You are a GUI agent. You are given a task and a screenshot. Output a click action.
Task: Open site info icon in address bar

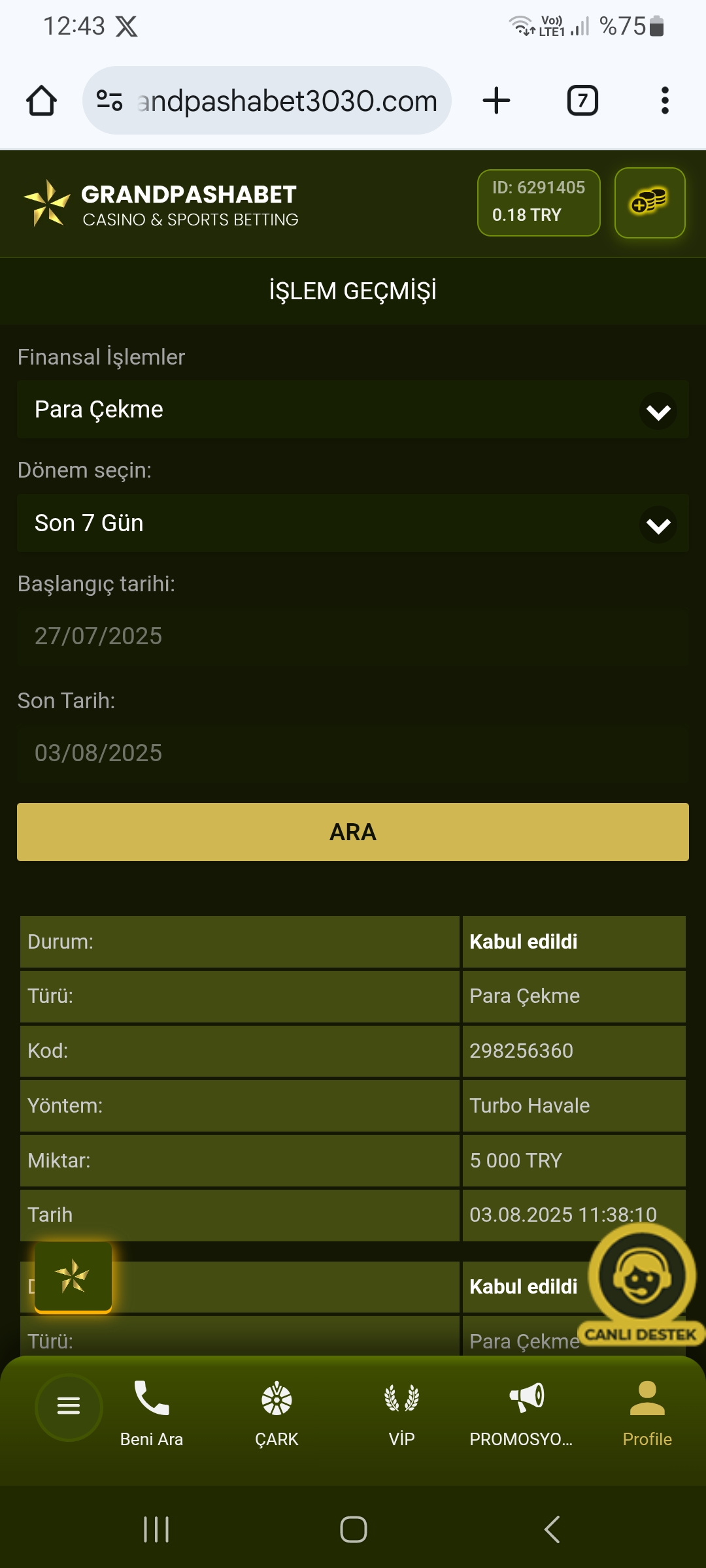click(109, 101)
